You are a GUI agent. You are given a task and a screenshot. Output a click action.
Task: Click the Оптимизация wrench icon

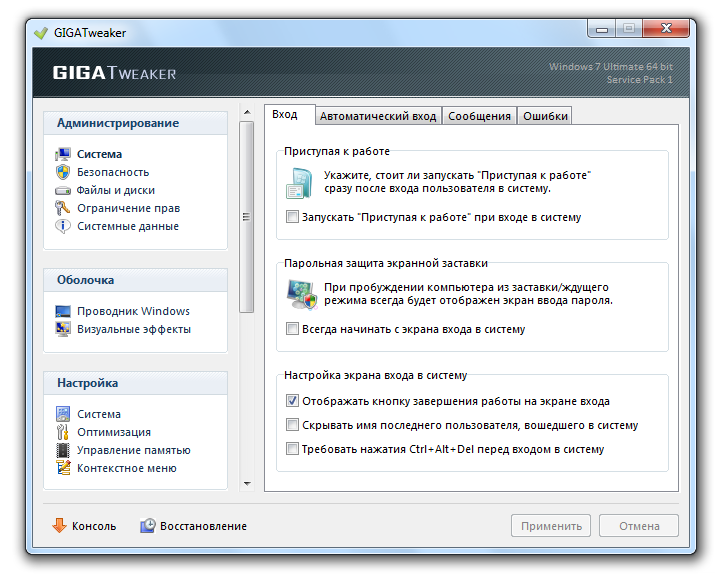[63, 432]
